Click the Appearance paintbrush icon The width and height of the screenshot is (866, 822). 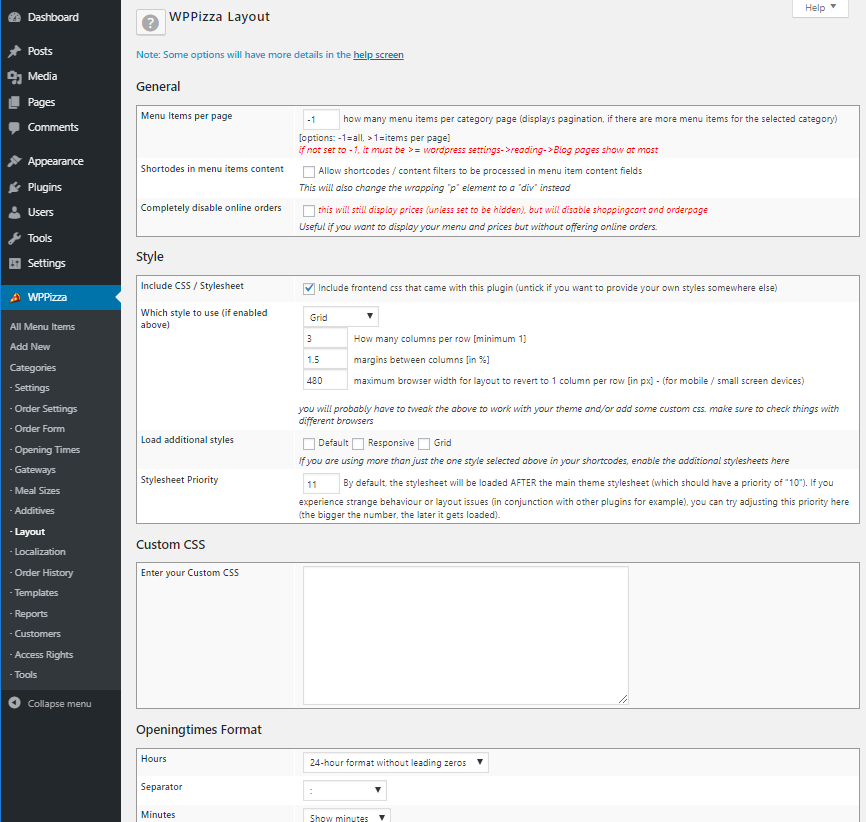coord(14,161)
